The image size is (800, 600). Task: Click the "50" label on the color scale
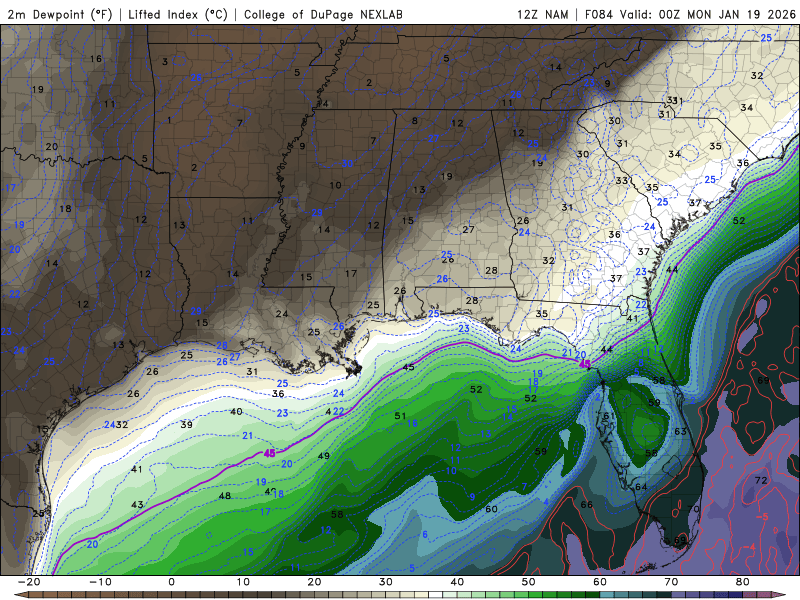point(529,582)
